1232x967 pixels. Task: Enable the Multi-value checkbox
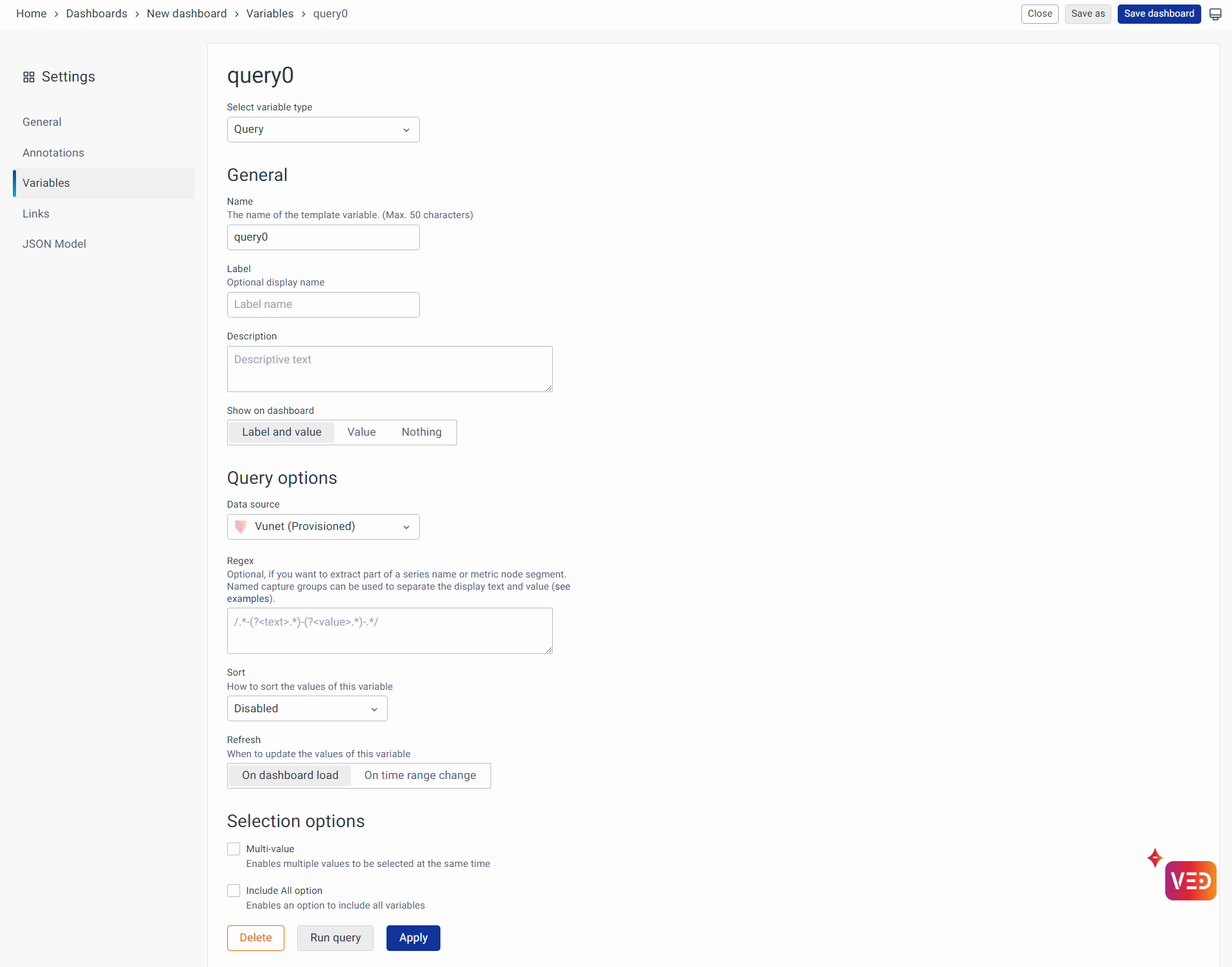click(x=234, y=849)
